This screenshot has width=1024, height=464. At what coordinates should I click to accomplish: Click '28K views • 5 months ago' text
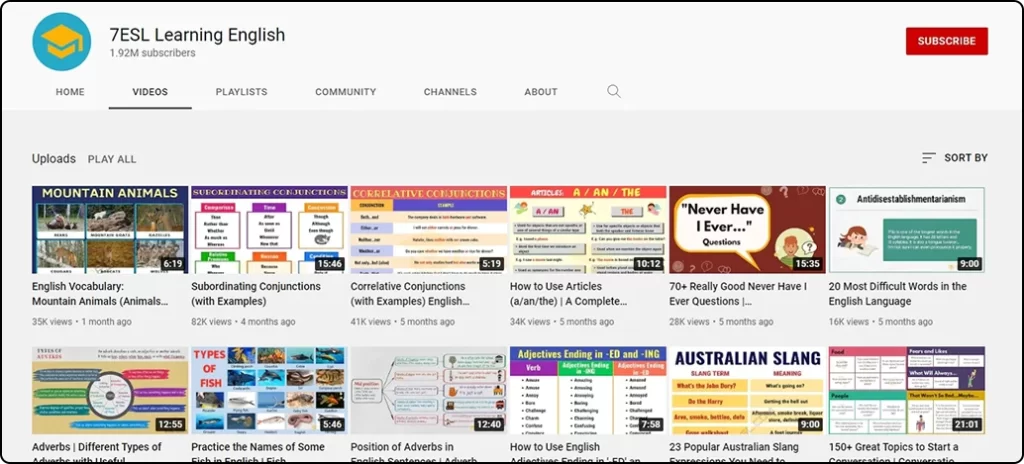point(721,322)
